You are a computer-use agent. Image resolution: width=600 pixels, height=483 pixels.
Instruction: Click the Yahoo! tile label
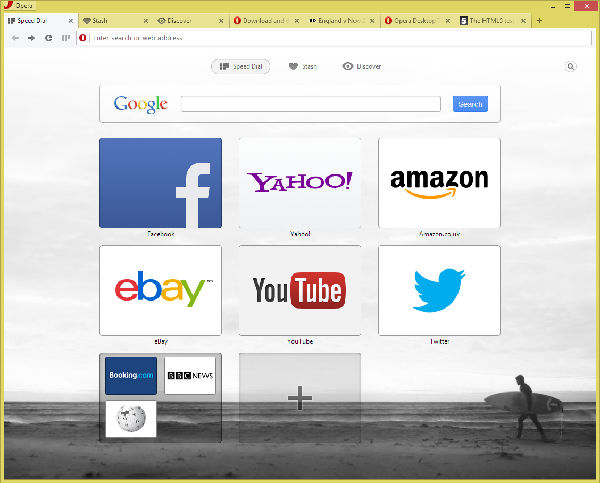300,234
